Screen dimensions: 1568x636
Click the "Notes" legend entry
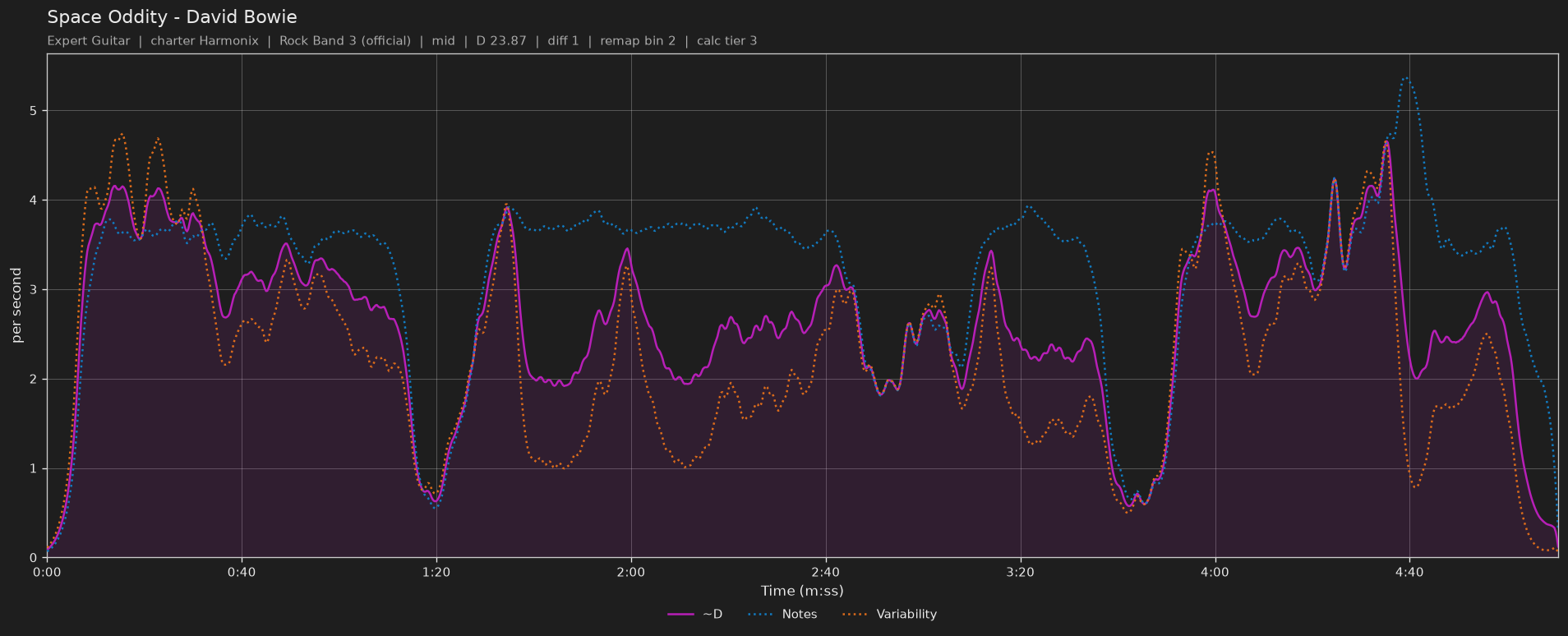[782, 615]
